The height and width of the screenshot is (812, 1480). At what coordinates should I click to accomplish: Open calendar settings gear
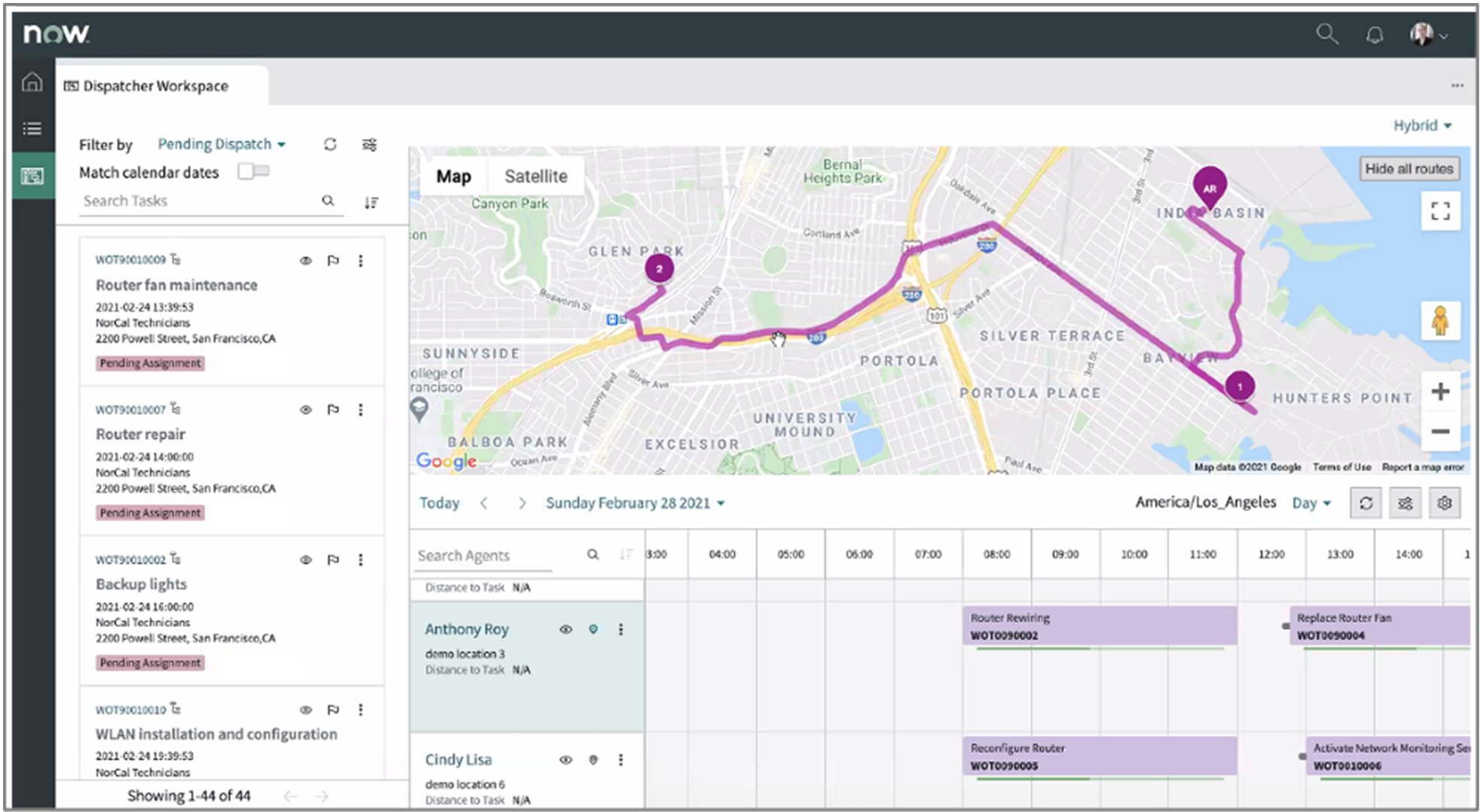point(1445,503)
